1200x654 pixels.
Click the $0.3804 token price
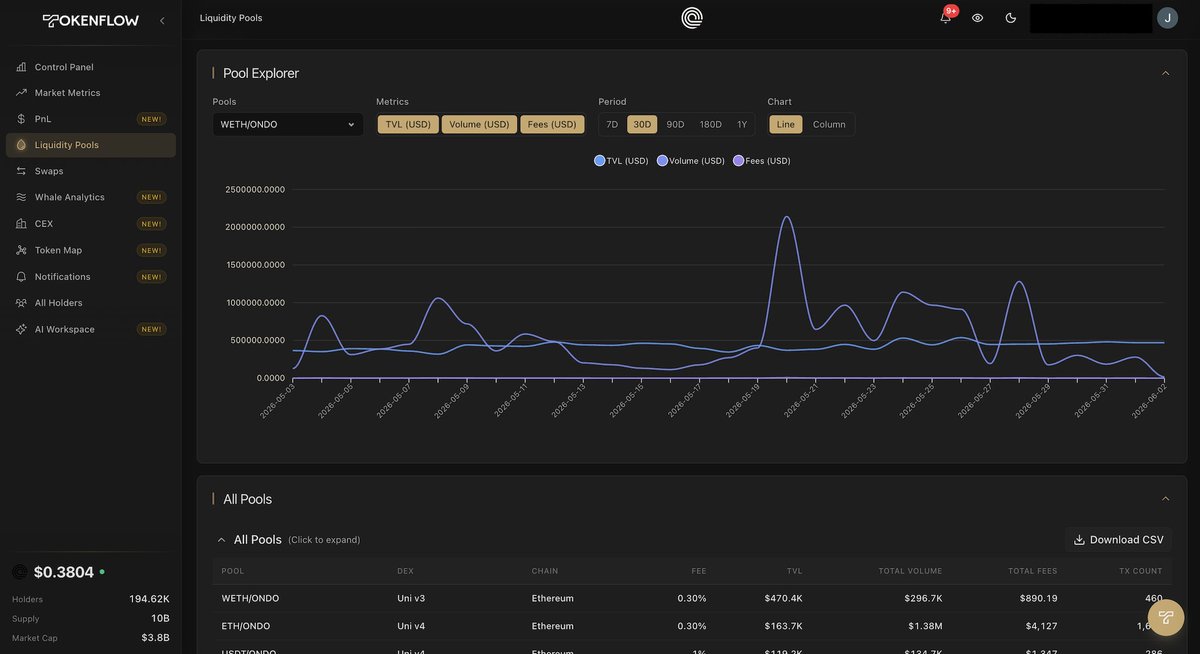click(x=64, y=572)
